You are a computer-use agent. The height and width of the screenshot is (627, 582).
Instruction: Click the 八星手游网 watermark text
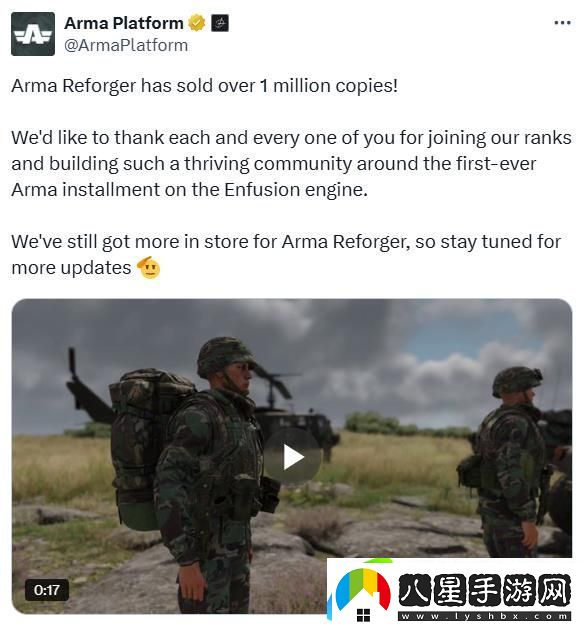pyautogui.click(x=485, y=589)
